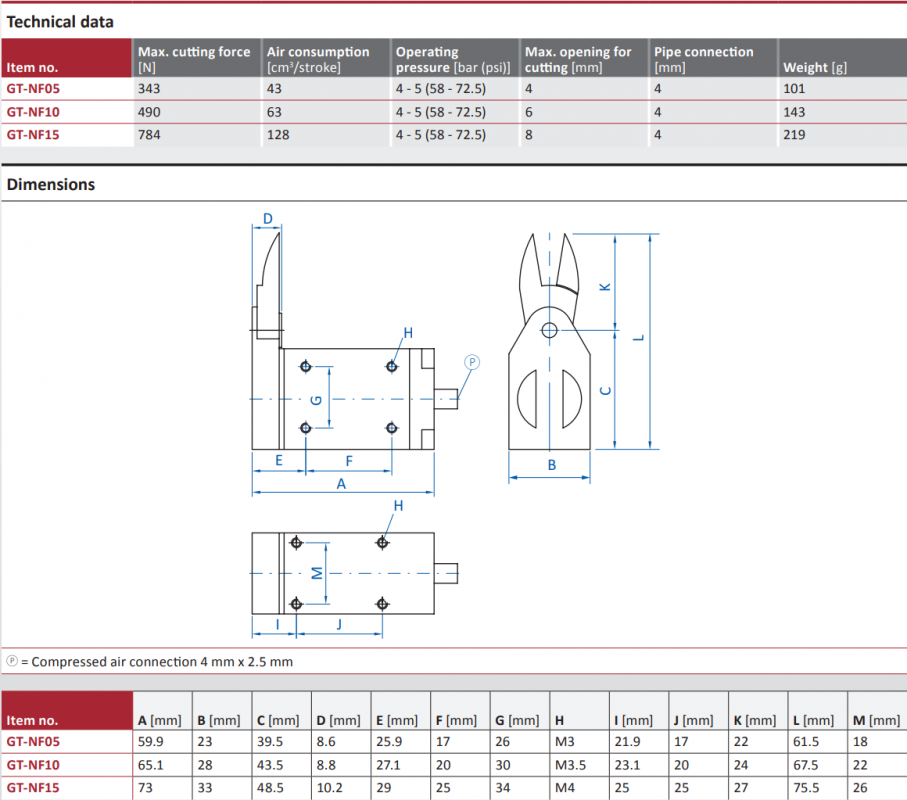
Task: Select dimension value 21.9
Action: [628, 742]
